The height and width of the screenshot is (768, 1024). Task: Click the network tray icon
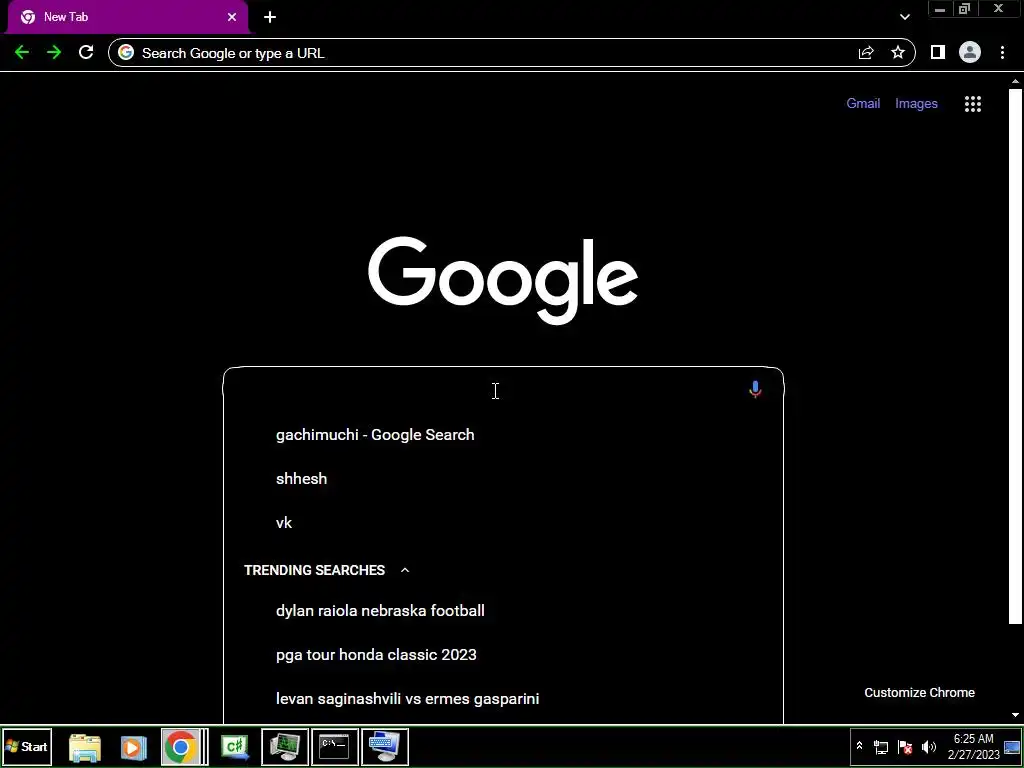pyautogui.click(x=881, y=747)
